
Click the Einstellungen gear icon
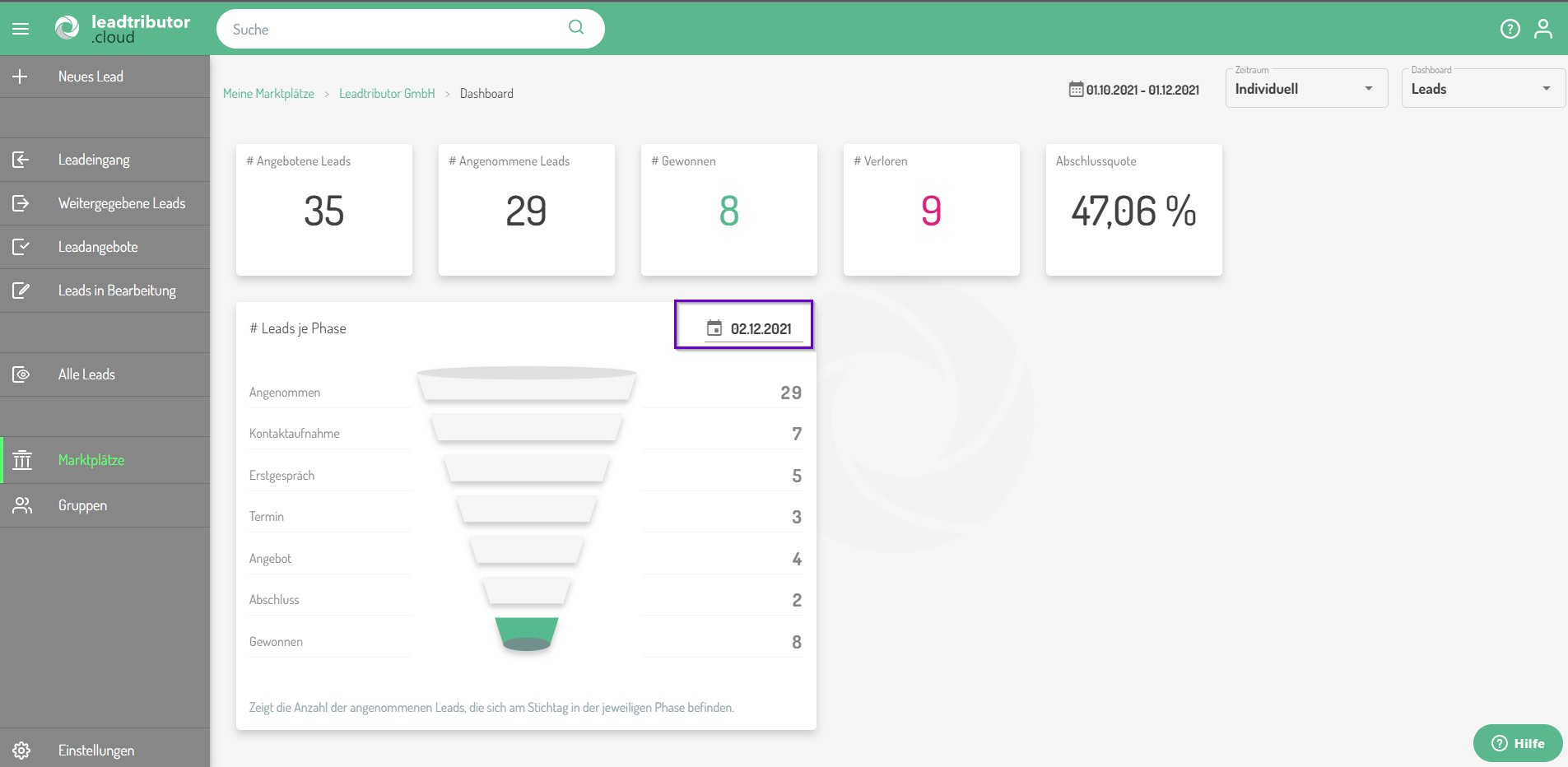[21, 750]
